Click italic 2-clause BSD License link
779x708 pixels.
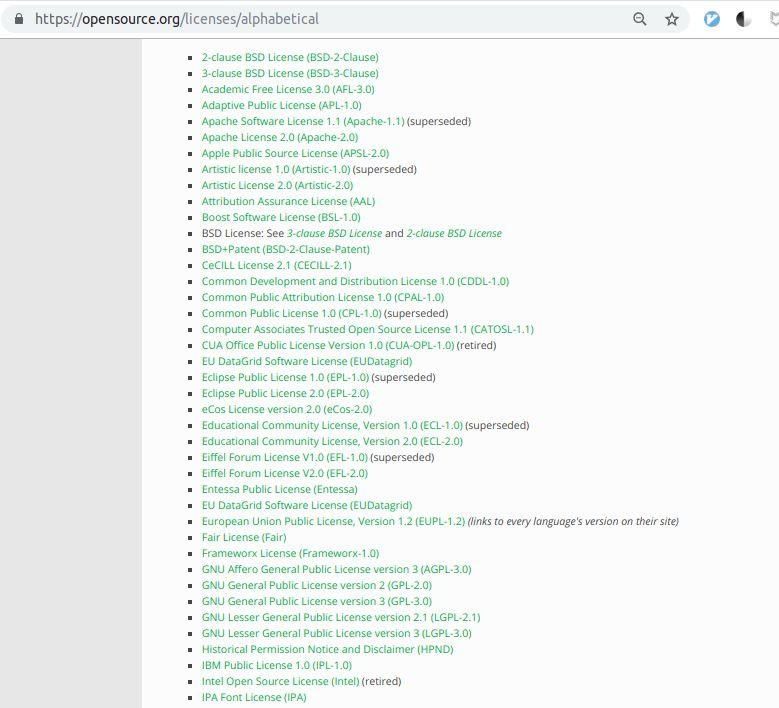click(x=454, y=234)
